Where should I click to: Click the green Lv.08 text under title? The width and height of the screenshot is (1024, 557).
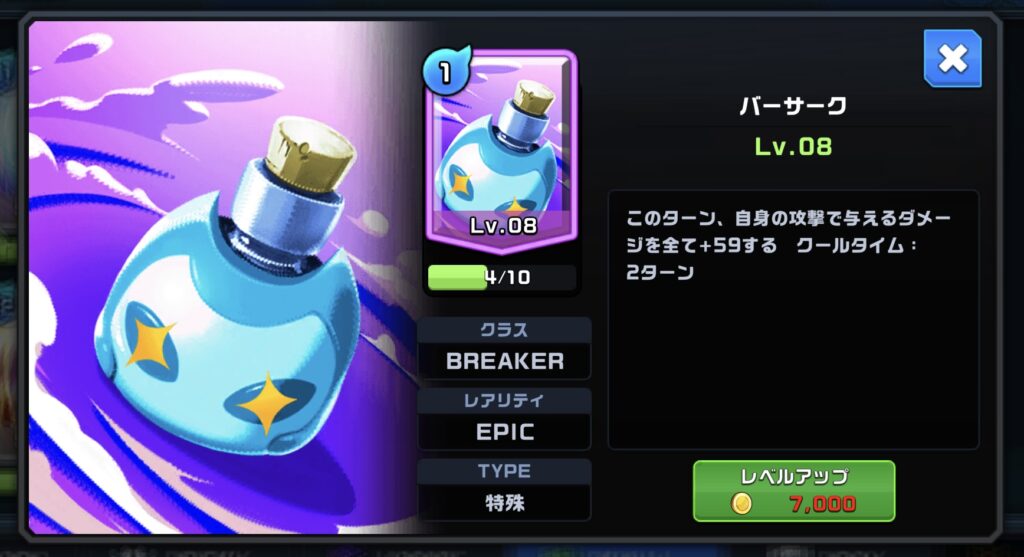793,146
